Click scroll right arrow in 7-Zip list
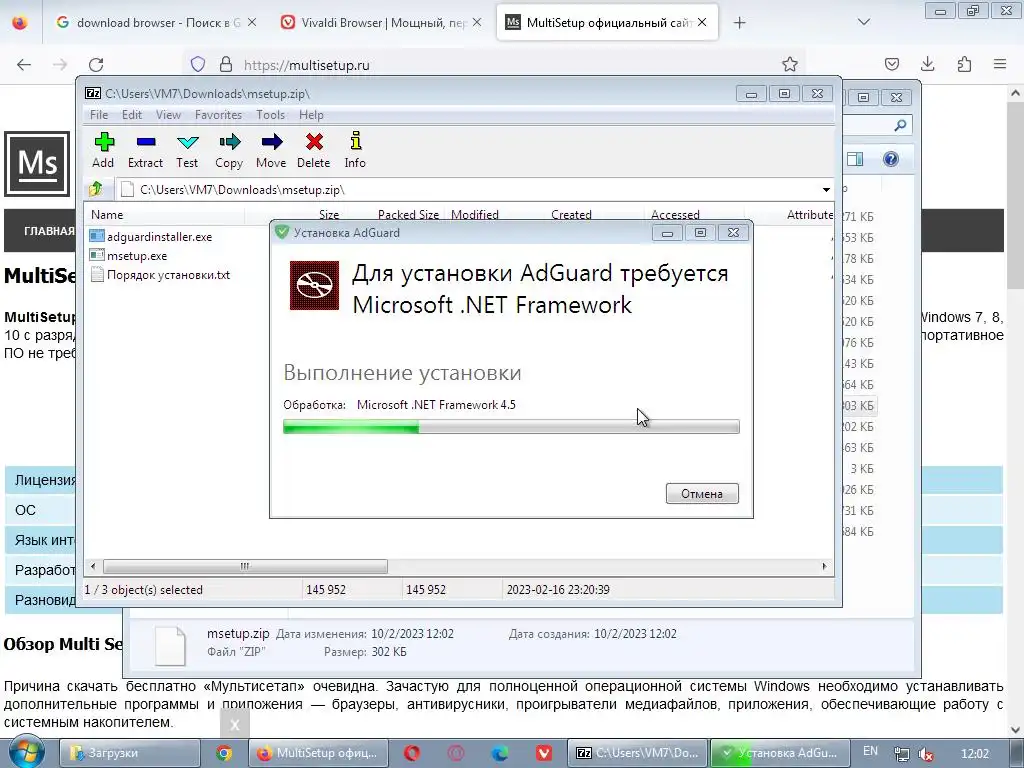 coord(824,566)
